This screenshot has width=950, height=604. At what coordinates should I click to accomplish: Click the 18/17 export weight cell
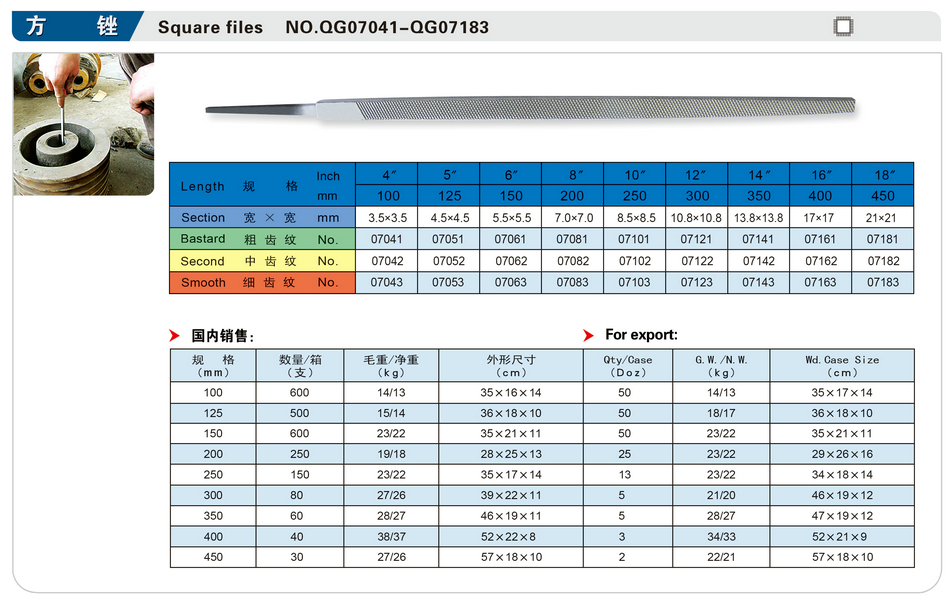(721, 413)
